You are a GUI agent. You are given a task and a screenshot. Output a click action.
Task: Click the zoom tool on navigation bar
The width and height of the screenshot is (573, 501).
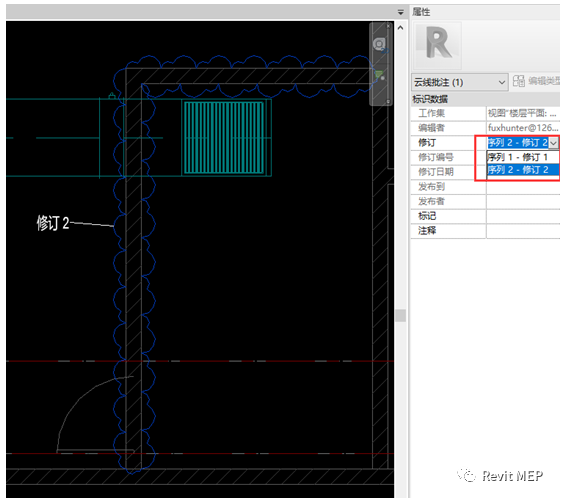point(380,75)
